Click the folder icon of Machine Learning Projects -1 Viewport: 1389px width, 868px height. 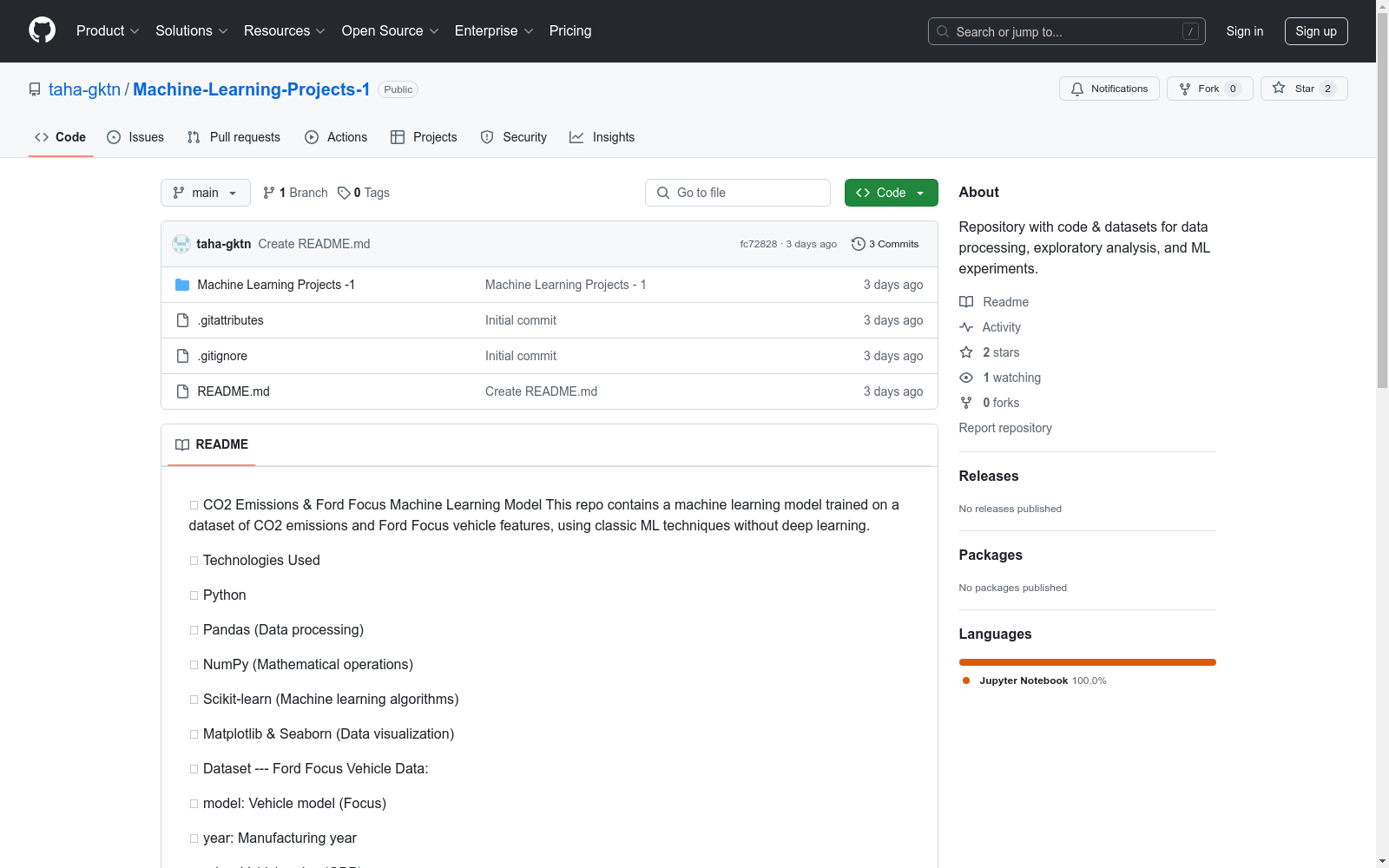[x=182, y=285]
